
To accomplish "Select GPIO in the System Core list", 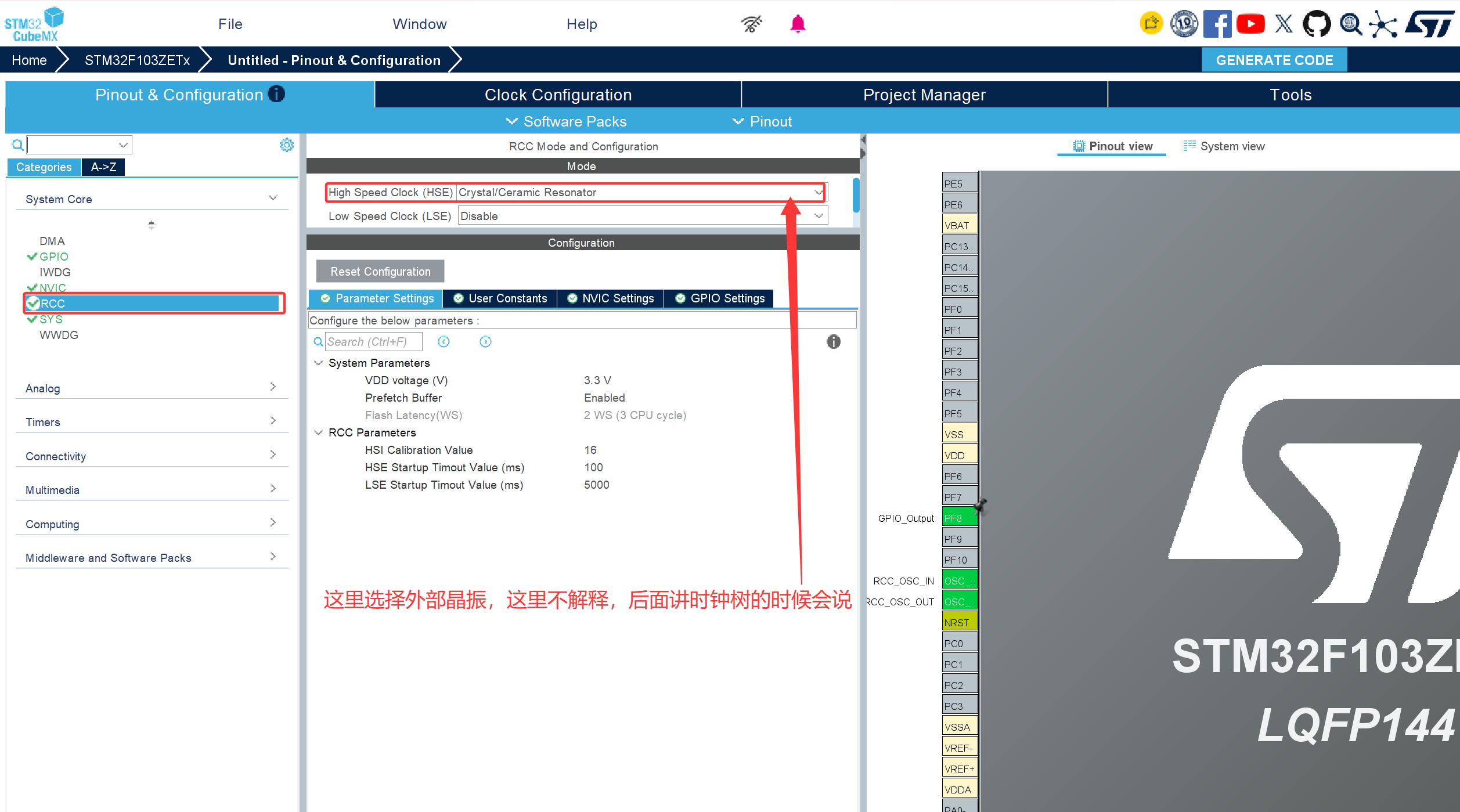I will (x=53, y=257).
